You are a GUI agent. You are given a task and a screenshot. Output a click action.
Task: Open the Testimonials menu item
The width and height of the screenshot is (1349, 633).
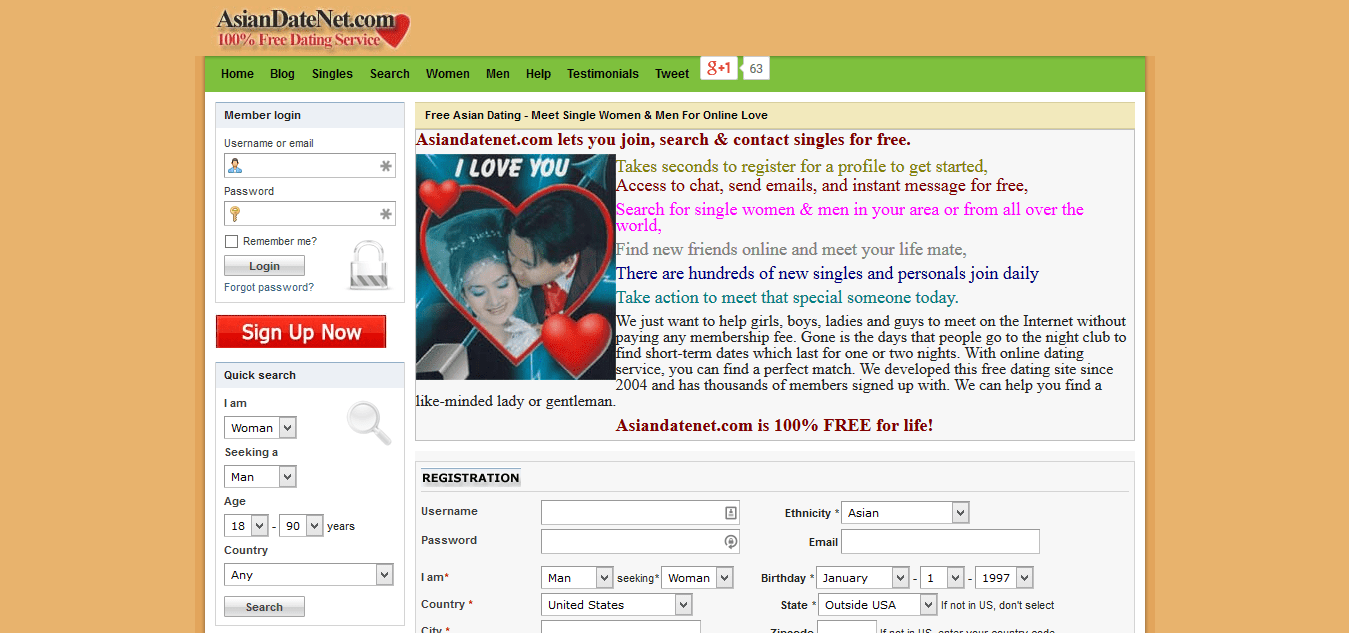click(602, 74)
